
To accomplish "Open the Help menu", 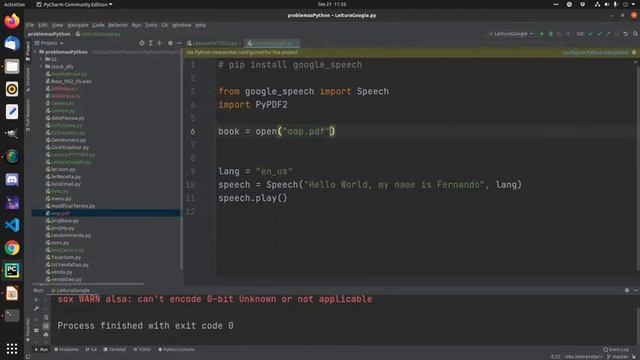I will pos(200,25).
